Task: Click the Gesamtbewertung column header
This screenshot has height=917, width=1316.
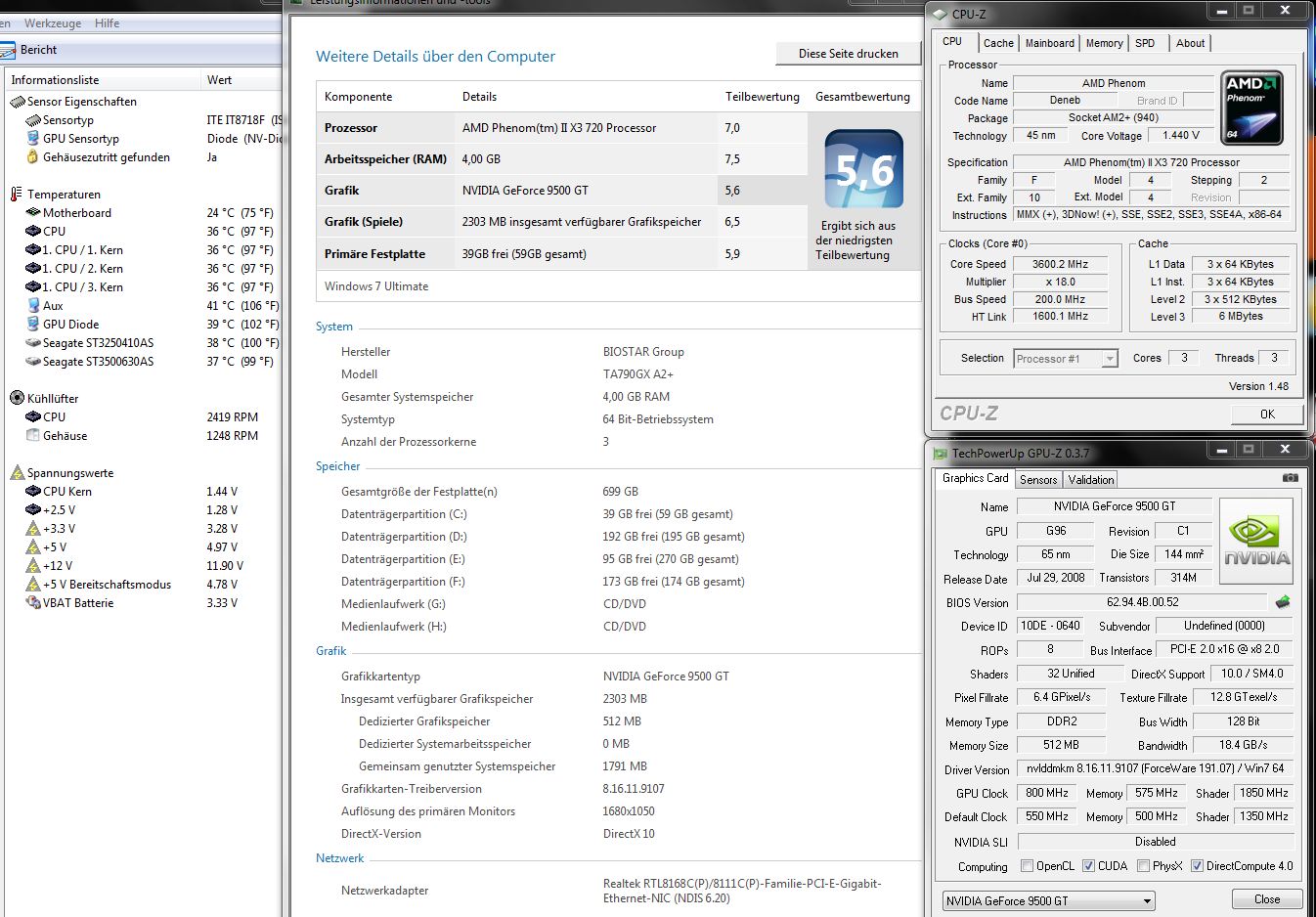Action: tap(863, 97)
